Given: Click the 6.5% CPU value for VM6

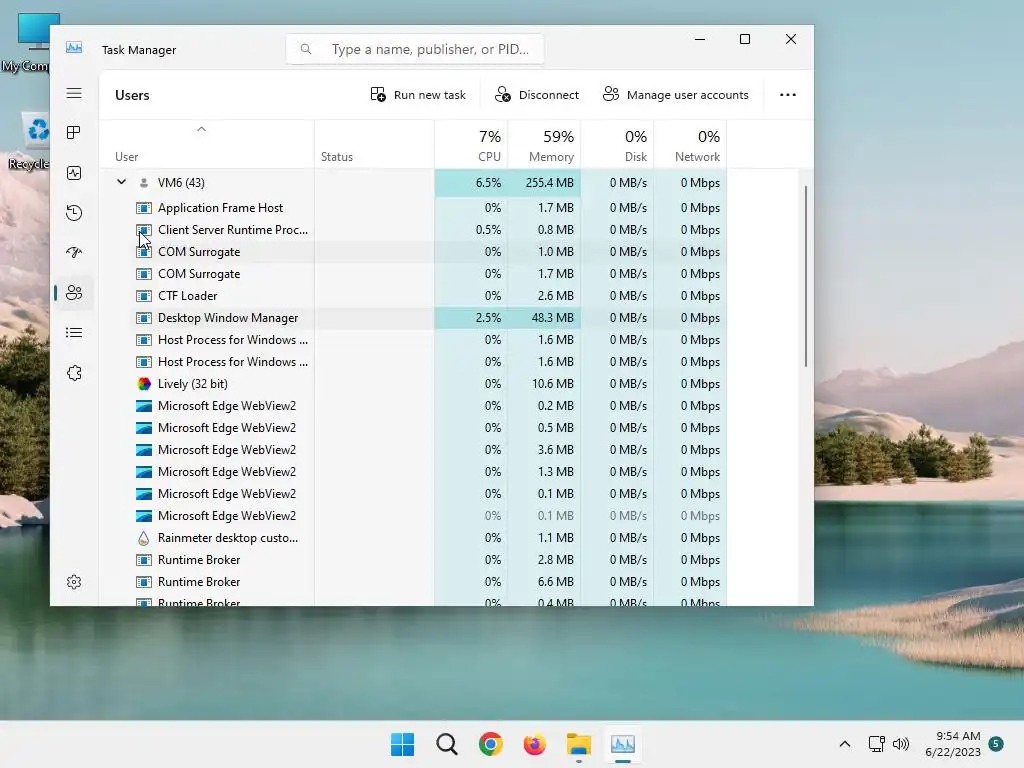Looking at the screenshot, I should pyautogui.click(x=472, y=183).
